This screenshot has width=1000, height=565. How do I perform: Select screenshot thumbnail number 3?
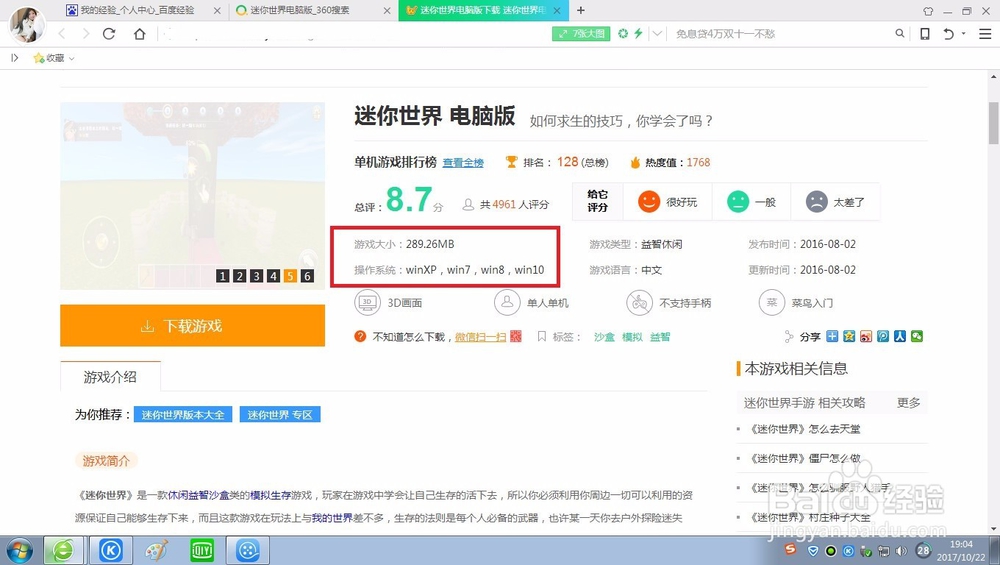point(256,275)
